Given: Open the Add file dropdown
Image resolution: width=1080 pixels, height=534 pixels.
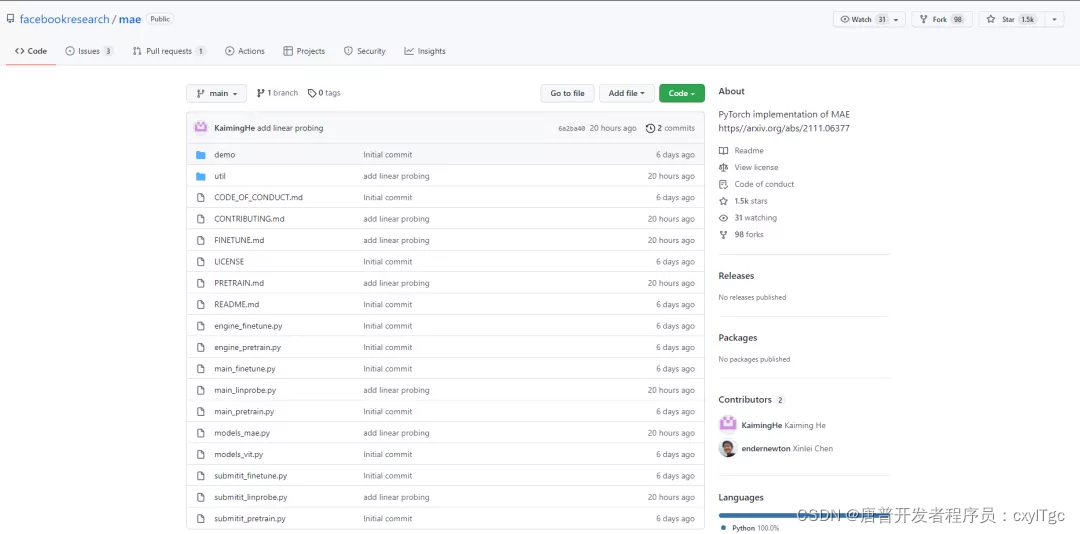Looking at the screenshot, I should [627, 93].
